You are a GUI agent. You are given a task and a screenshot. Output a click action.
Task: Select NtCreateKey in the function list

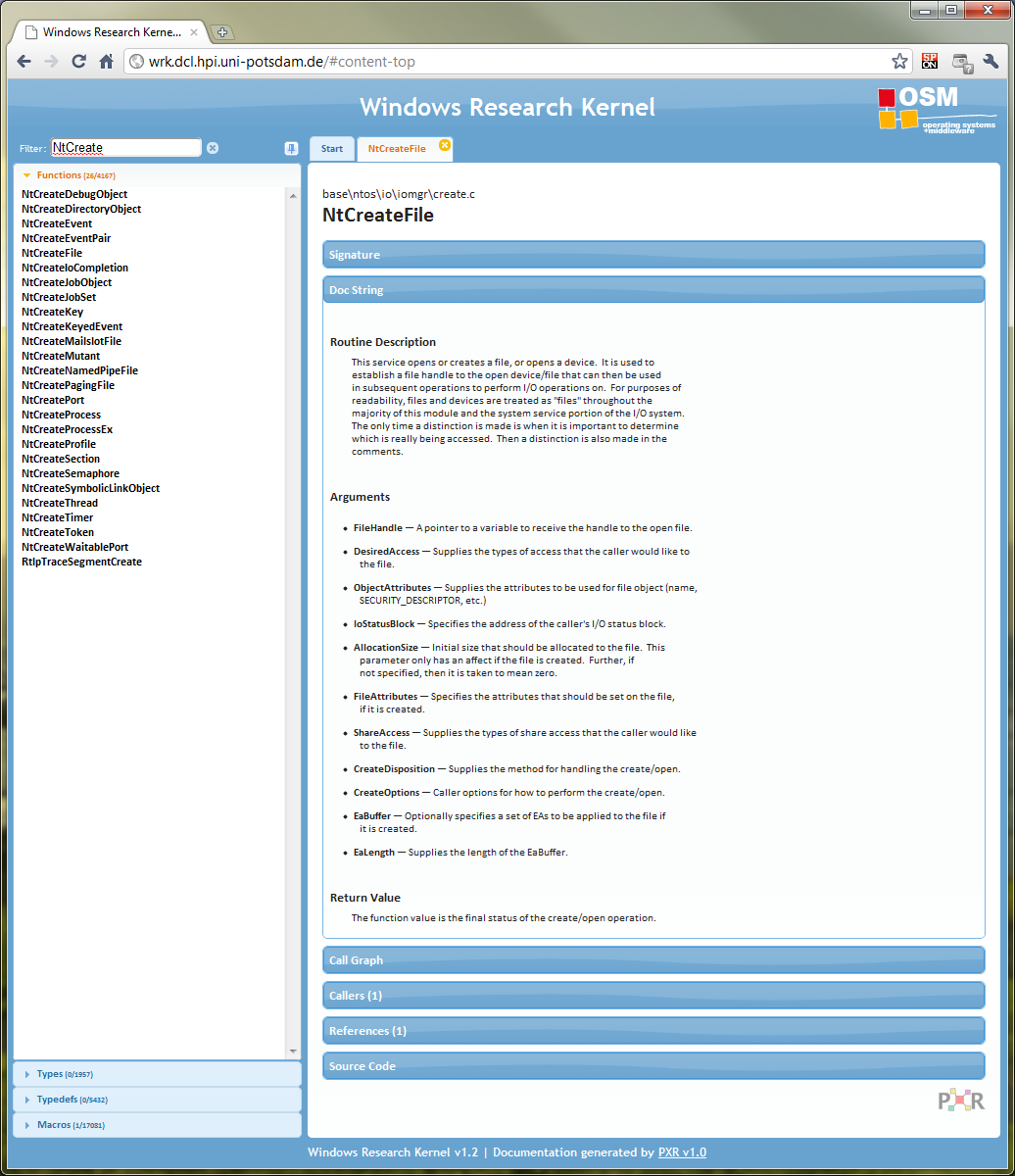[52, 312]
